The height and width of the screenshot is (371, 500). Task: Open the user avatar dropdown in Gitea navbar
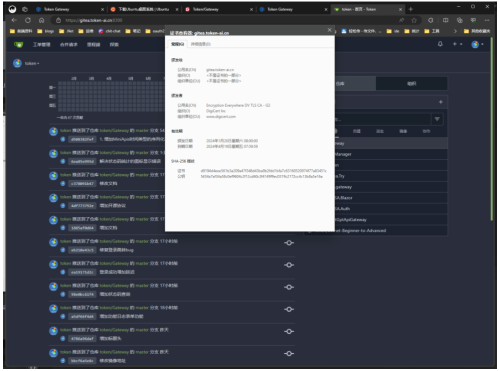pos(478,44)
